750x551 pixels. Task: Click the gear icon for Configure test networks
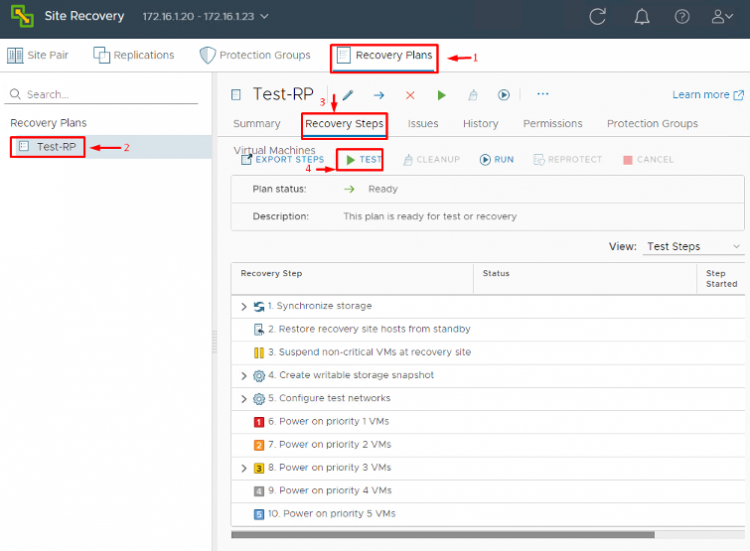[x=259, y=399]
